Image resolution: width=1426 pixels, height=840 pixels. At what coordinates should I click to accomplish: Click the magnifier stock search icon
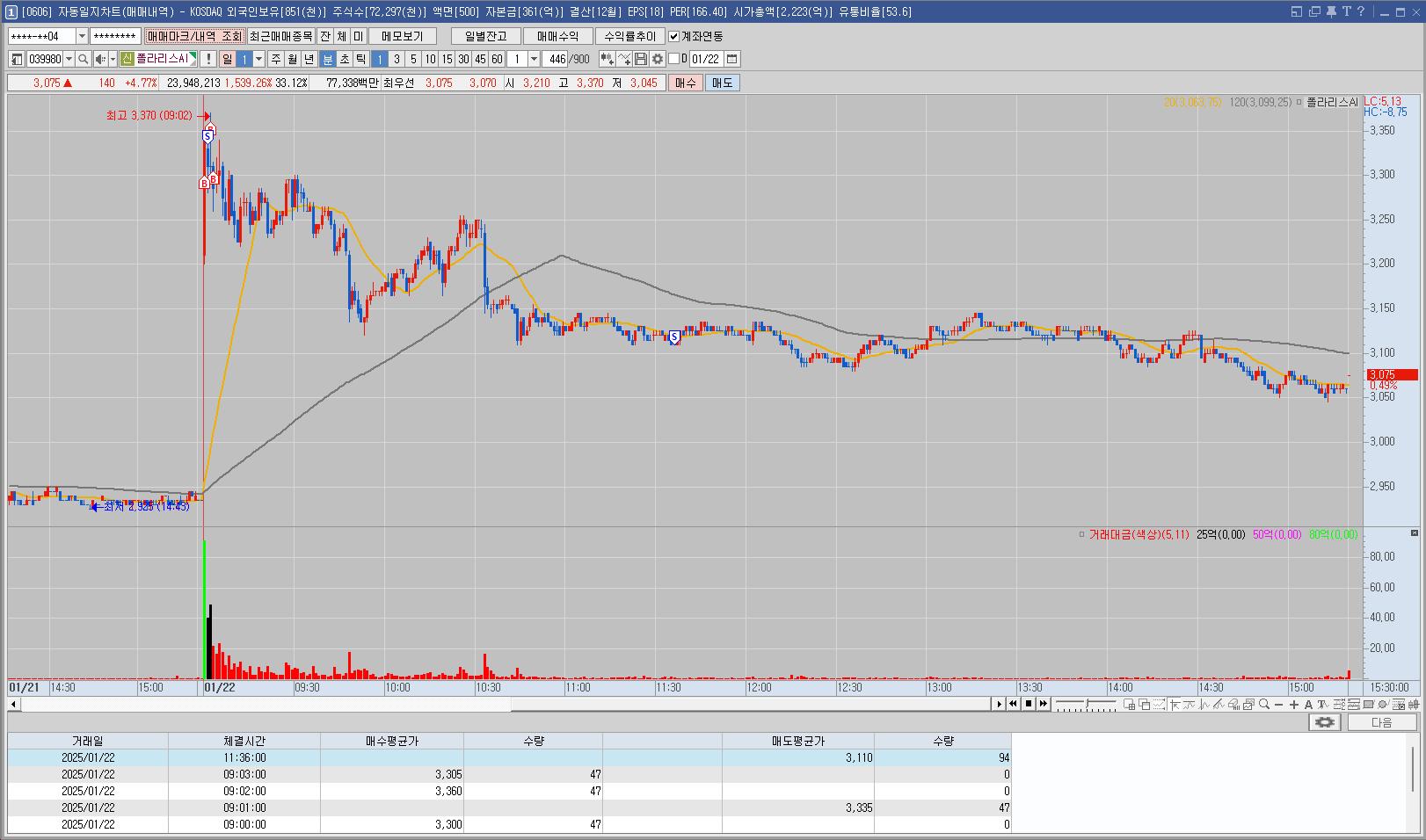point(83,59)
